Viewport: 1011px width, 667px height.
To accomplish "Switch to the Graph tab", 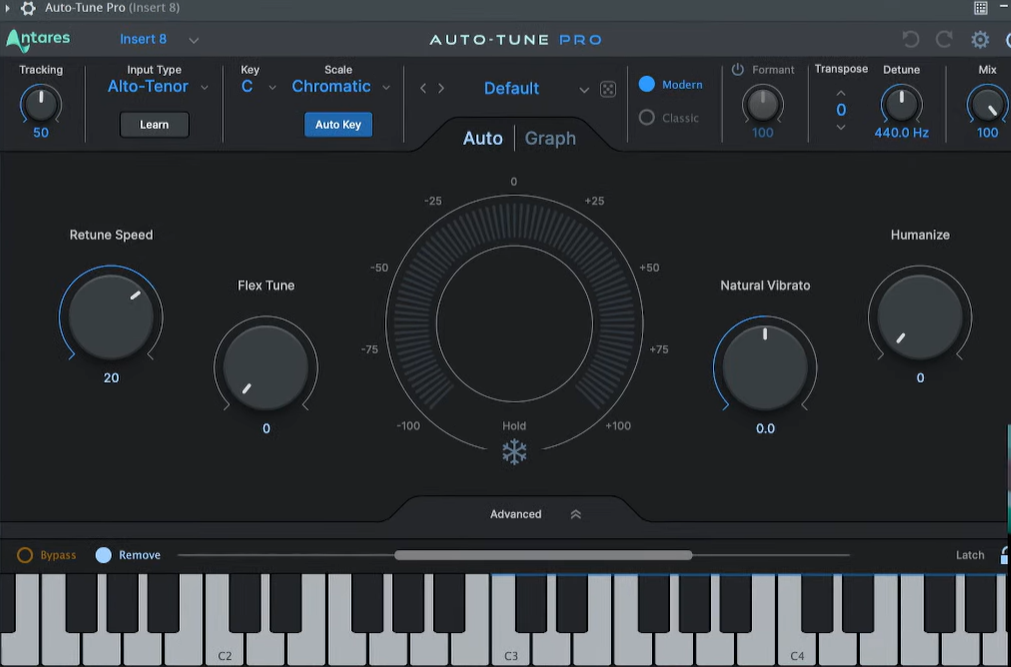I will (550, 138).
